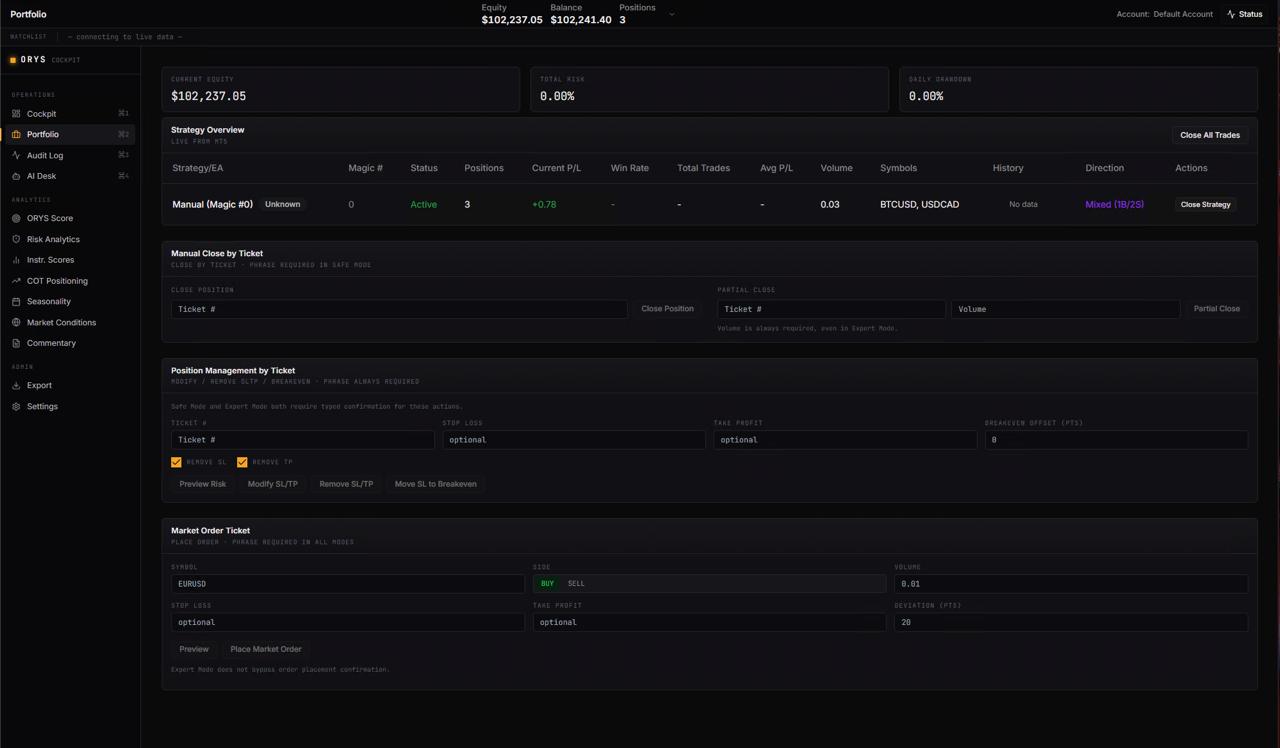Click the Close Position button
This screenshot has width=1280, height=748.
[667, 309]
